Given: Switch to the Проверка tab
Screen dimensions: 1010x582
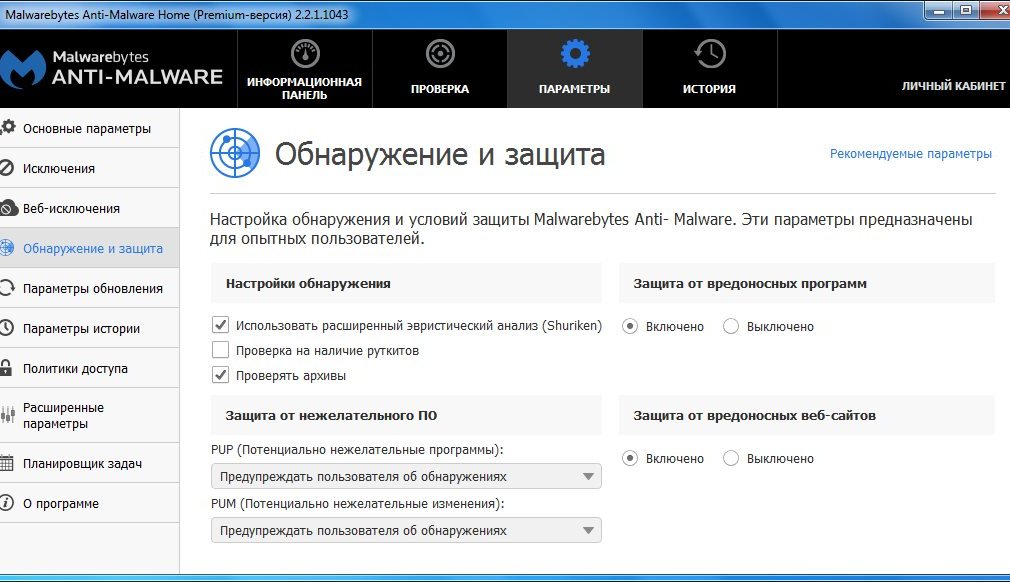Looking at the screenshot, I should tap(440, 68).
